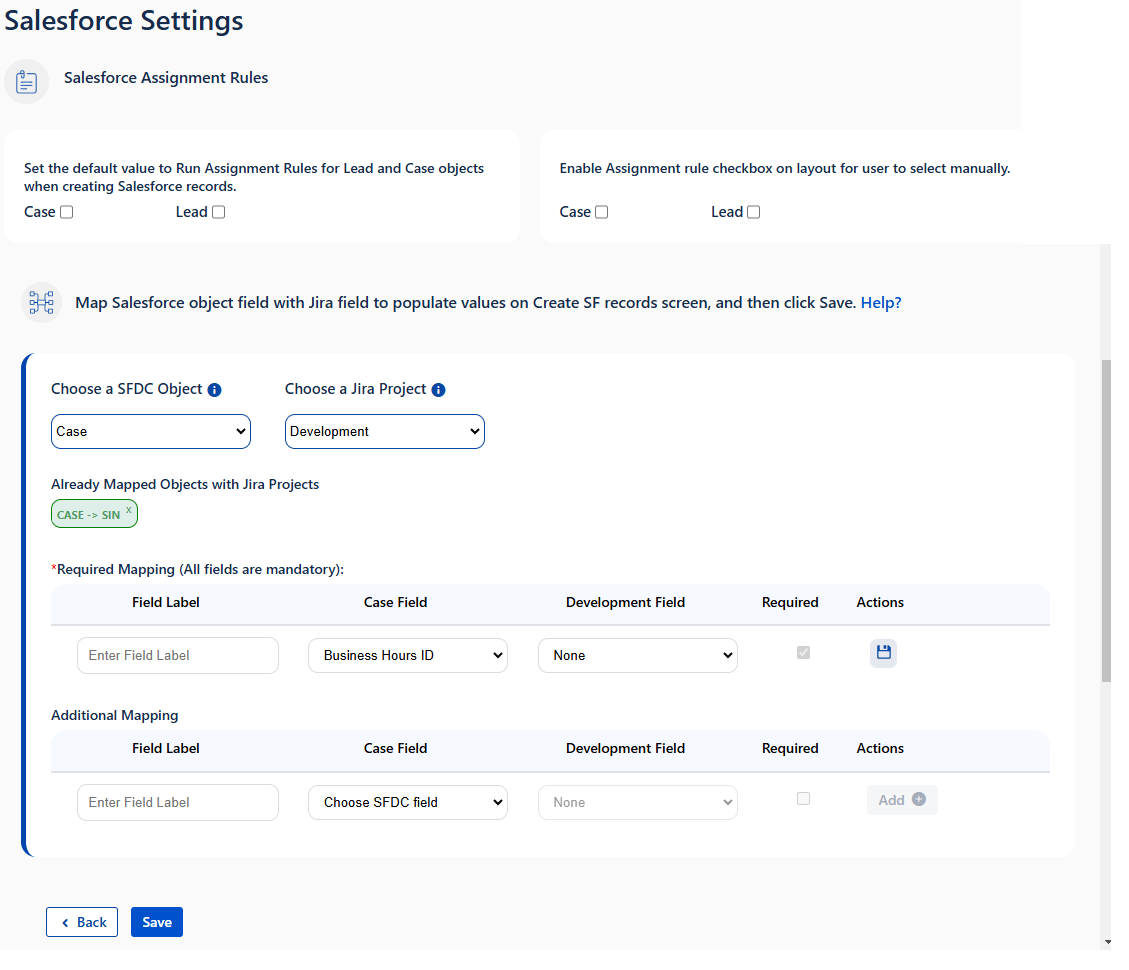Click Case Field header in Required Mapping table
Viewport: 1129px width, 970px height.
click(x=395, y=603)
